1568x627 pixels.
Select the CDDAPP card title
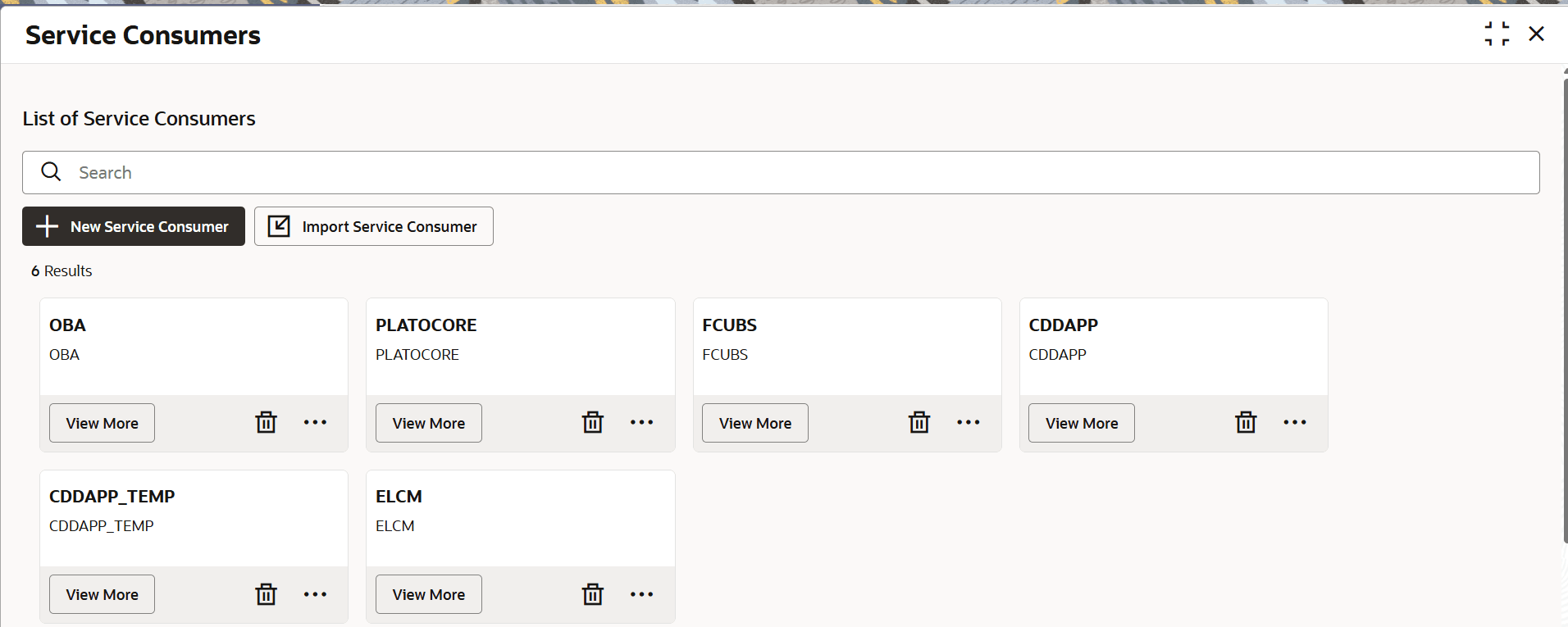[1064, 325]
